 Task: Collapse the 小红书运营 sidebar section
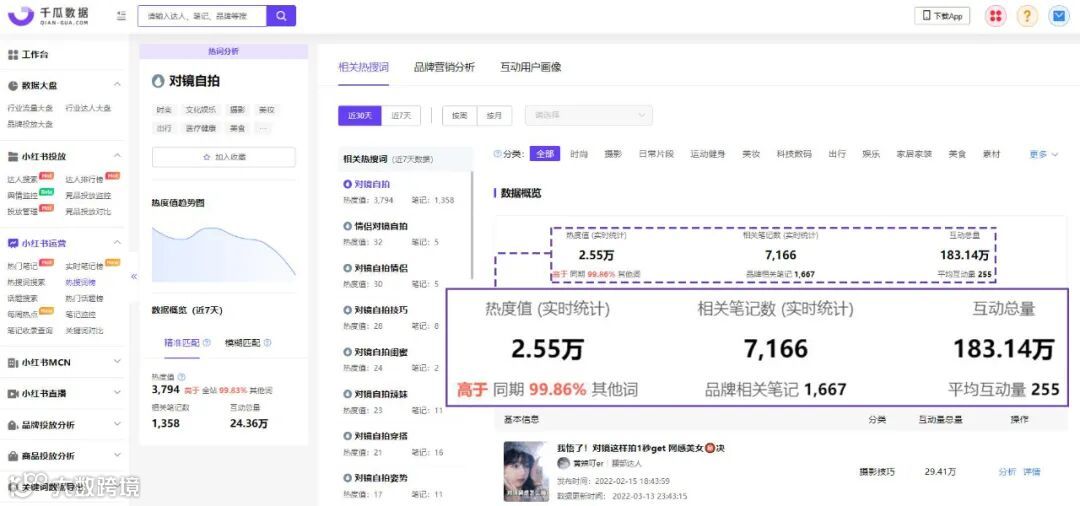pos(117,242)
